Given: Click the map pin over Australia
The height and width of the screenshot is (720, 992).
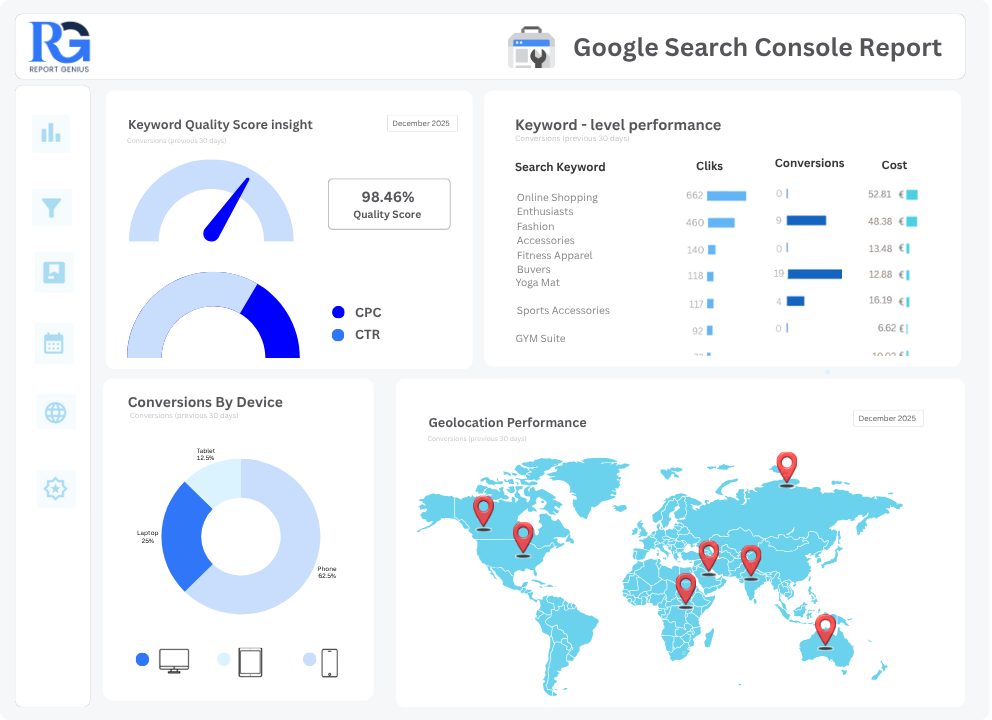Looking at the screenshot, I should pyautogui.click(x=826, y=631).
